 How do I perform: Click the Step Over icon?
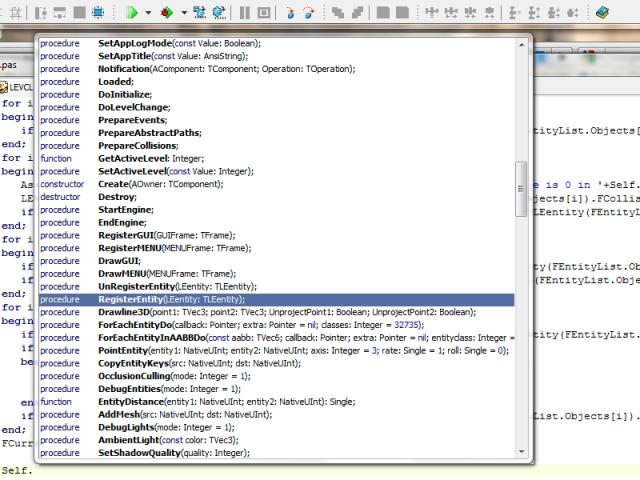click(x=309, y=12)
